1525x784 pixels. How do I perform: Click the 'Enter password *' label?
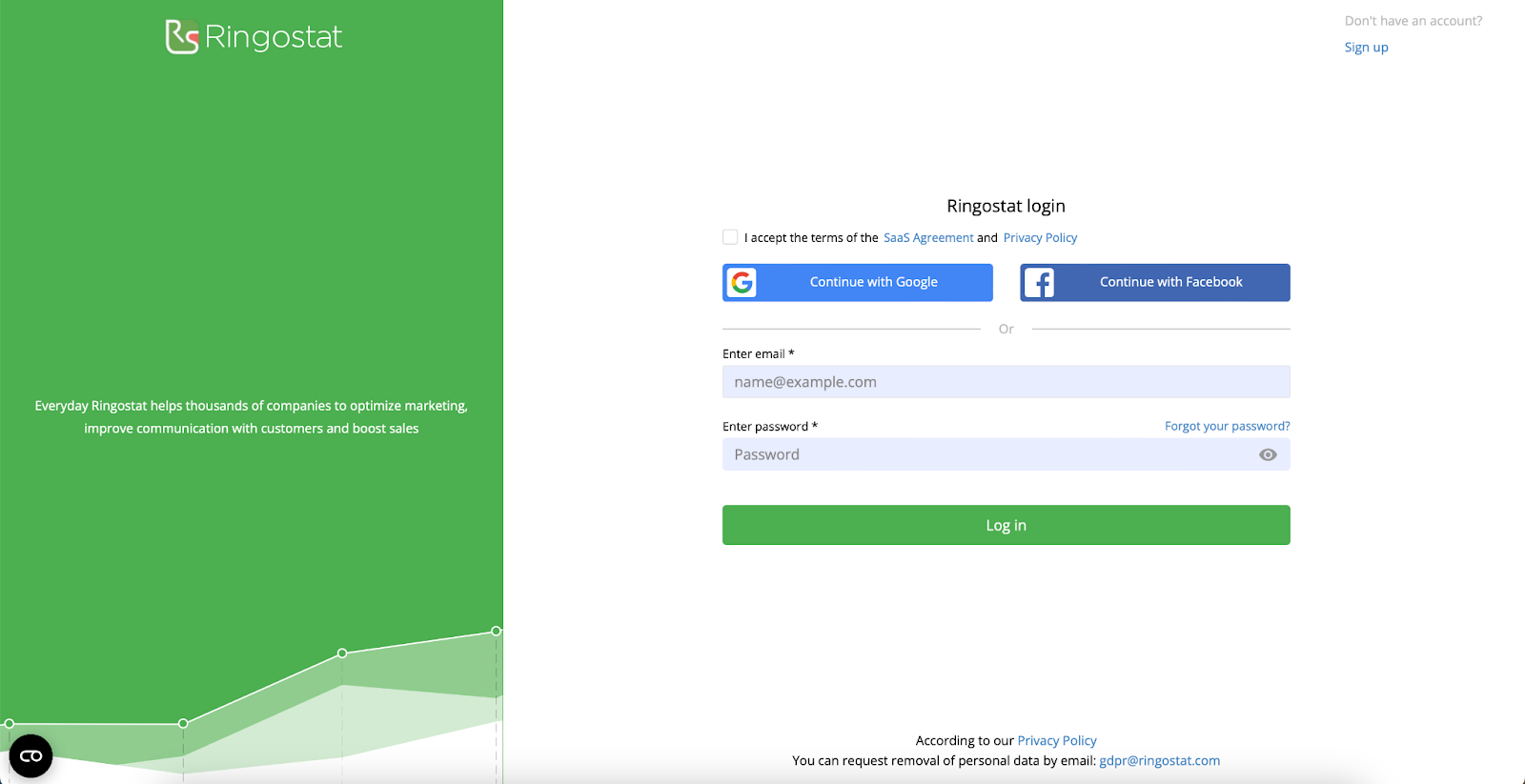770,426
